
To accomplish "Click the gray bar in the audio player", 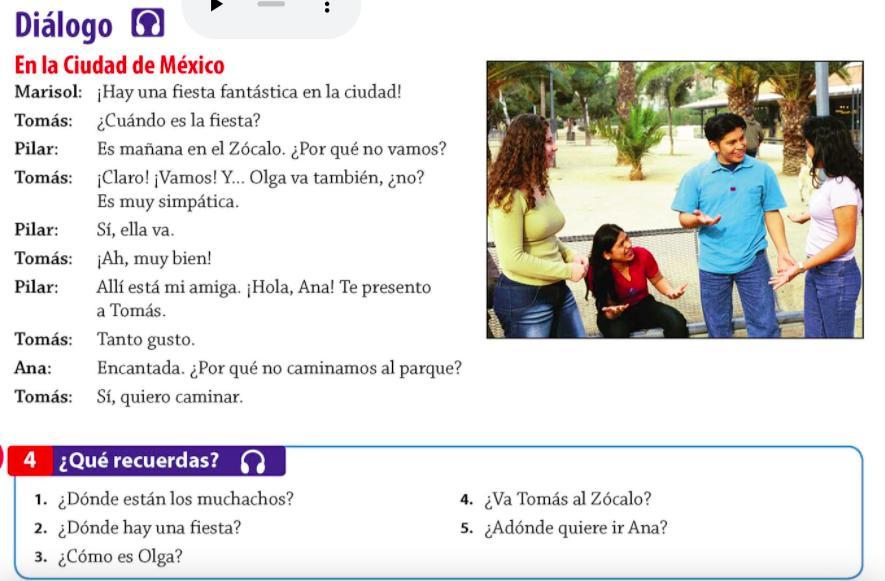I will click(271, 4).
